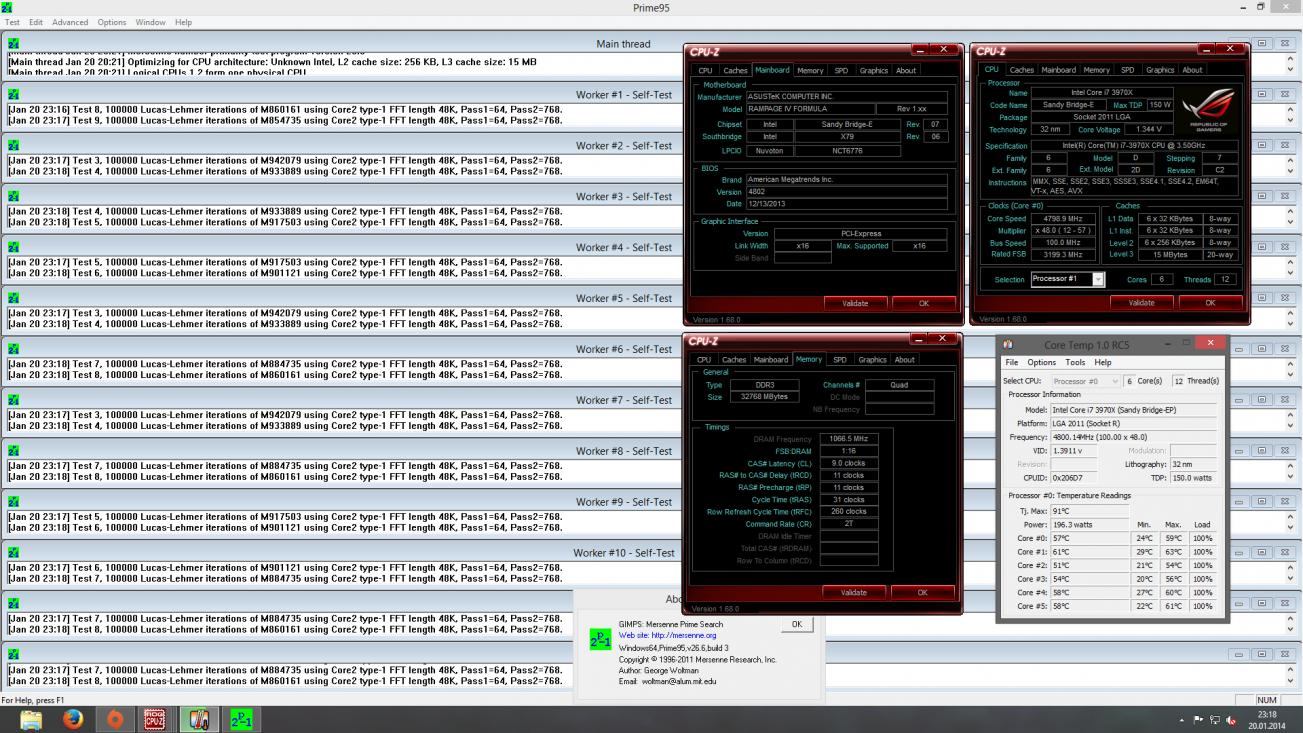
Task: Open Prime95 Options menu
Action: click(x=112, y=22)
